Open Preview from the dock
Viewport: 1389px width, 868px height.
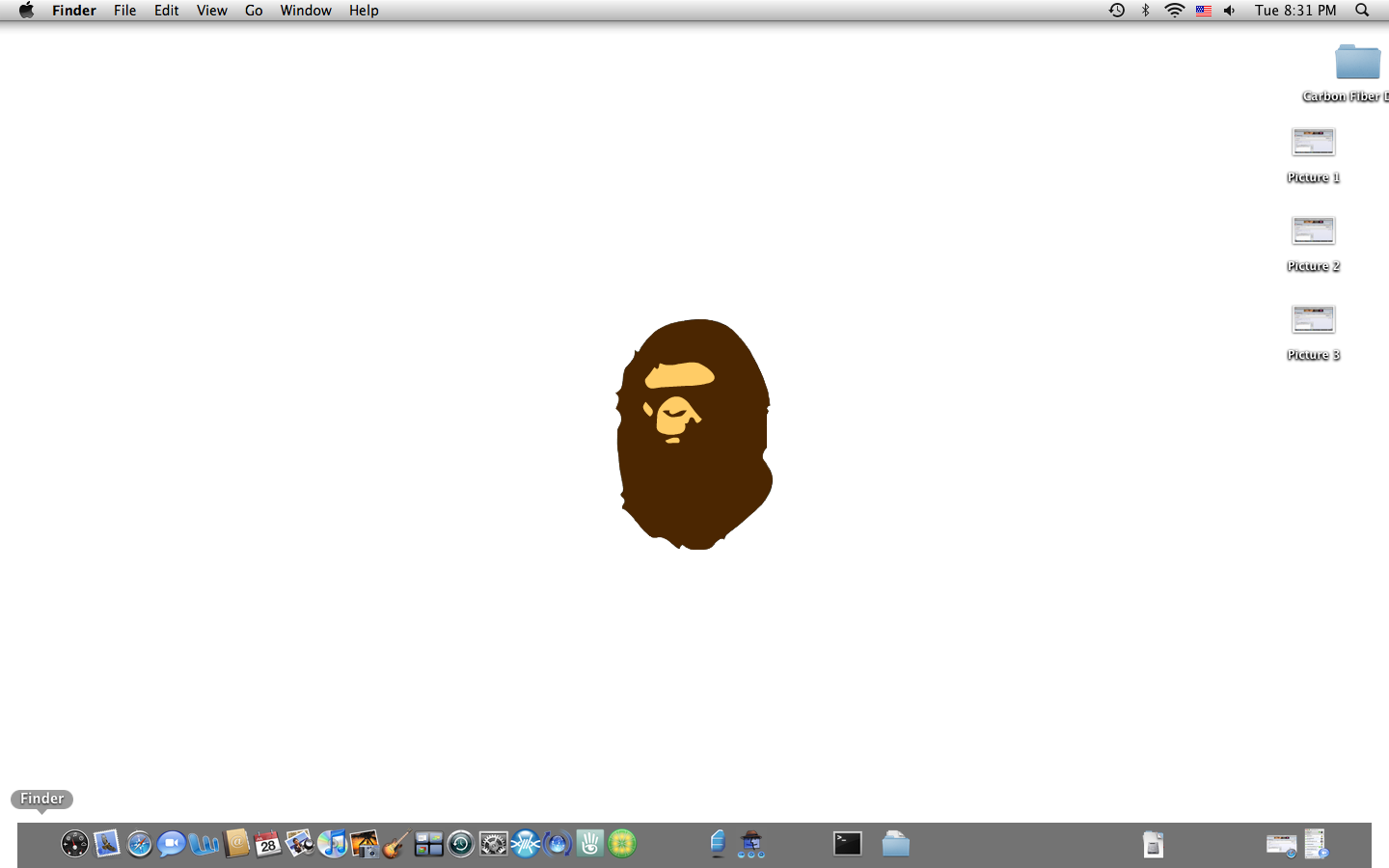[300, 844]
